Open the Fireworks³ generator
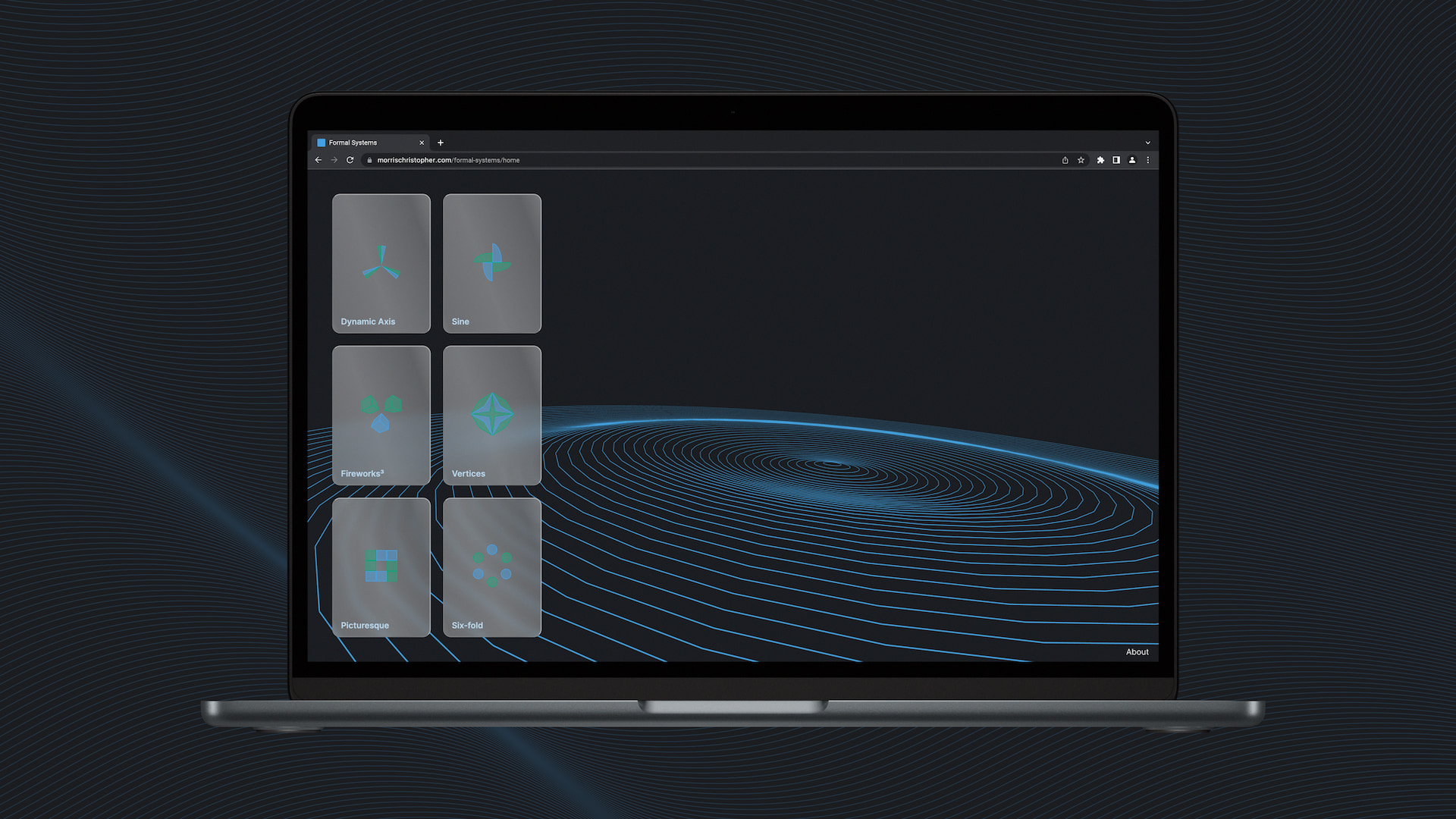This screenshot has width=1456, height=819. coord(381,415)
